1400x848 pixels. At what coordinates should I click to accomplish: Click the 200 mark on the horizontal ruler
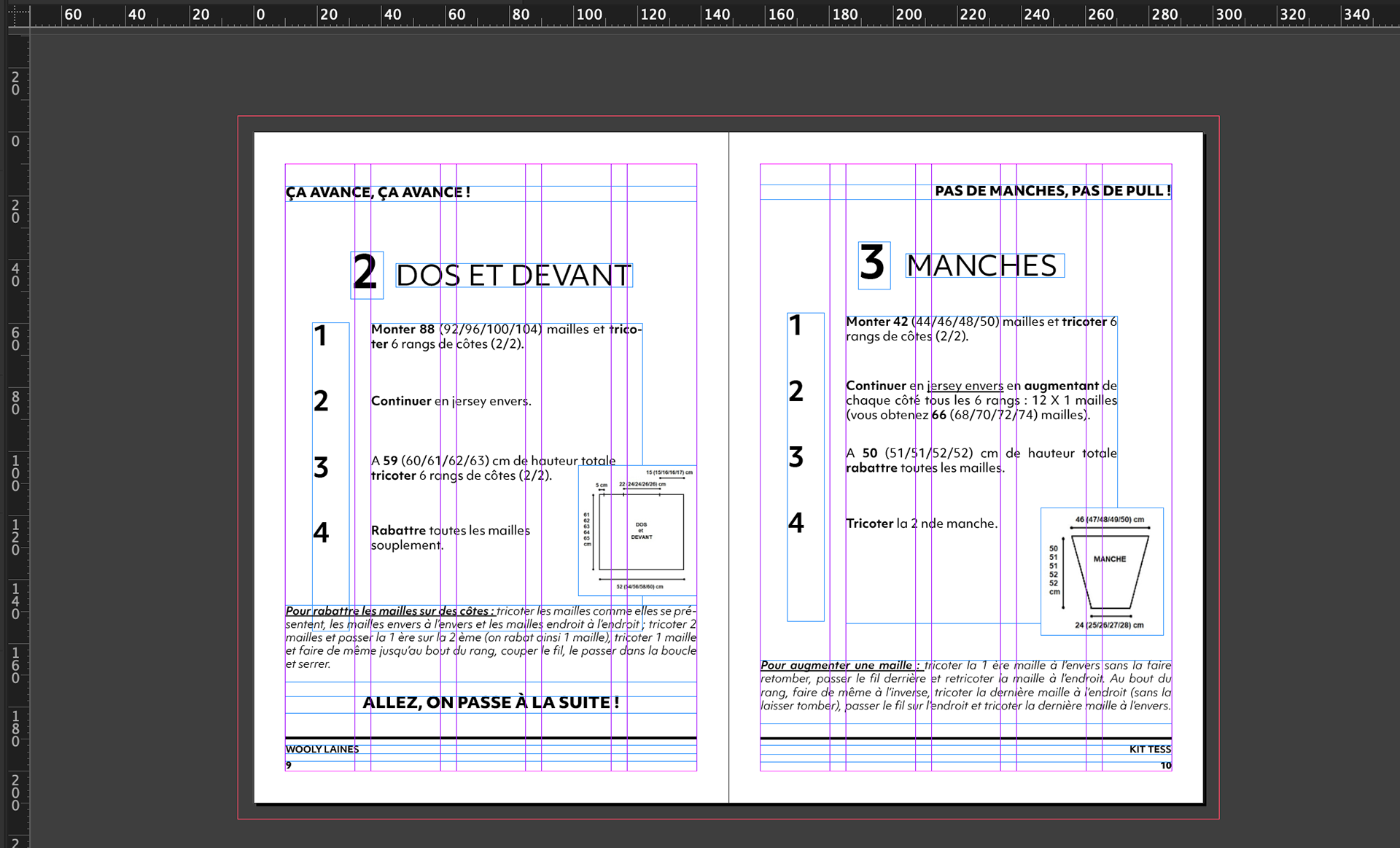(909, 15)
